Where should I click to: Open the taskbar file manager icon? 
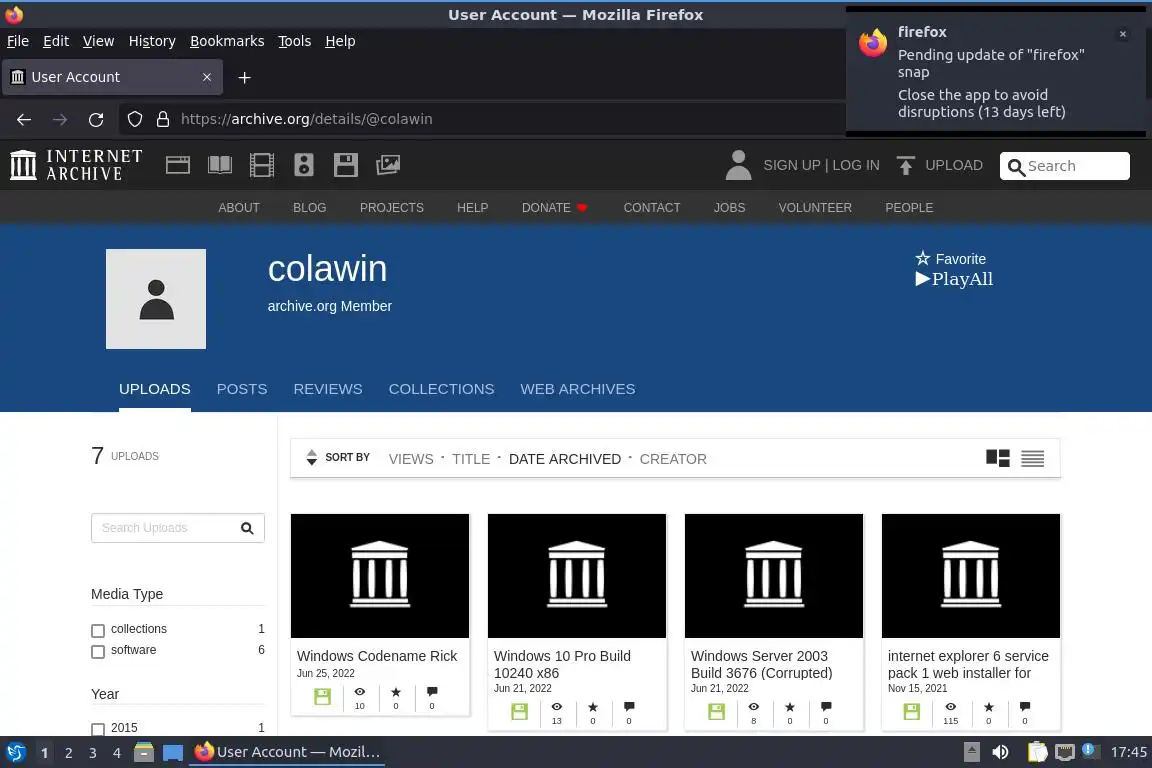click(144, 752)
